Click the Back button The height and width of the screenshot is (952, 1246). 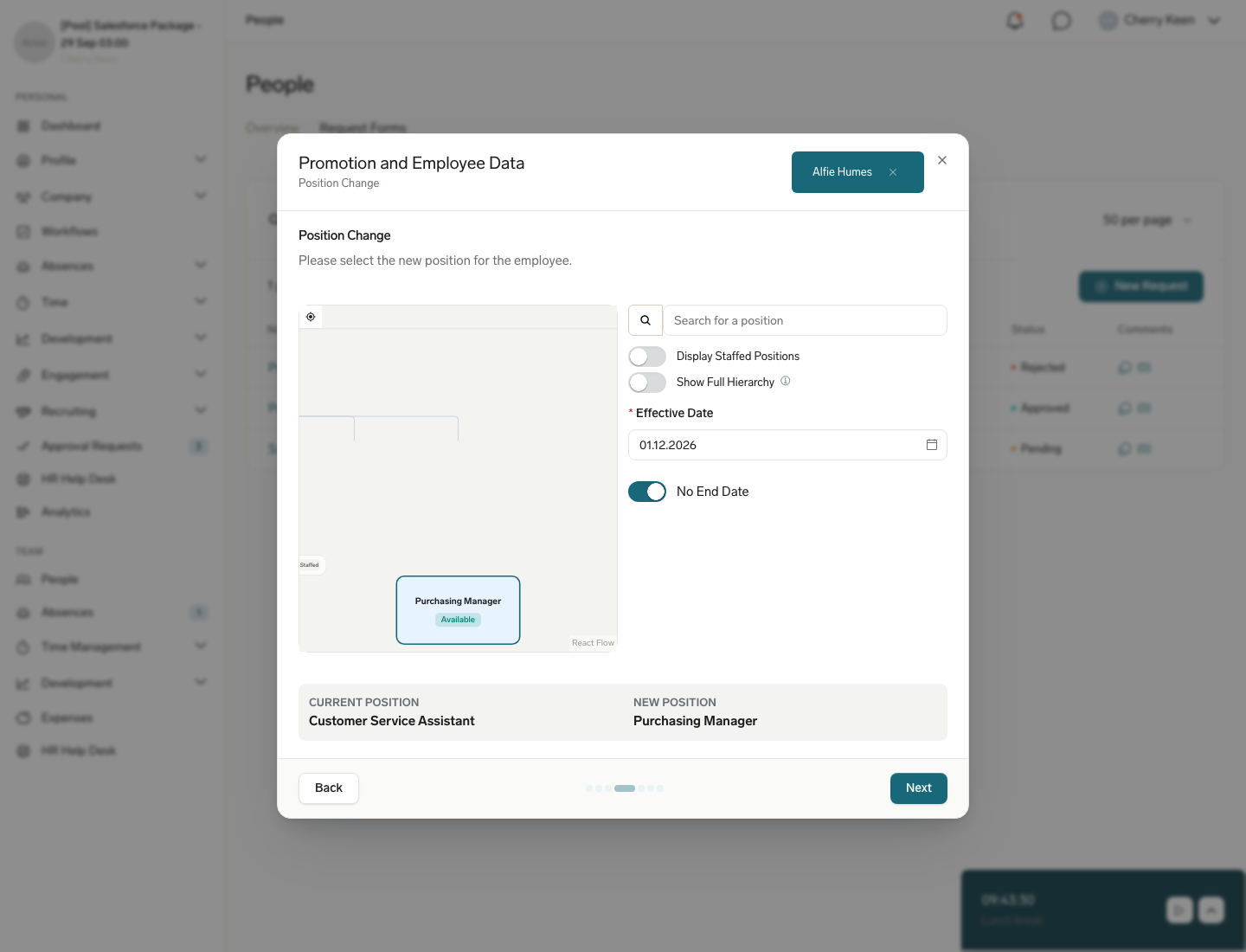coord(329,788)
